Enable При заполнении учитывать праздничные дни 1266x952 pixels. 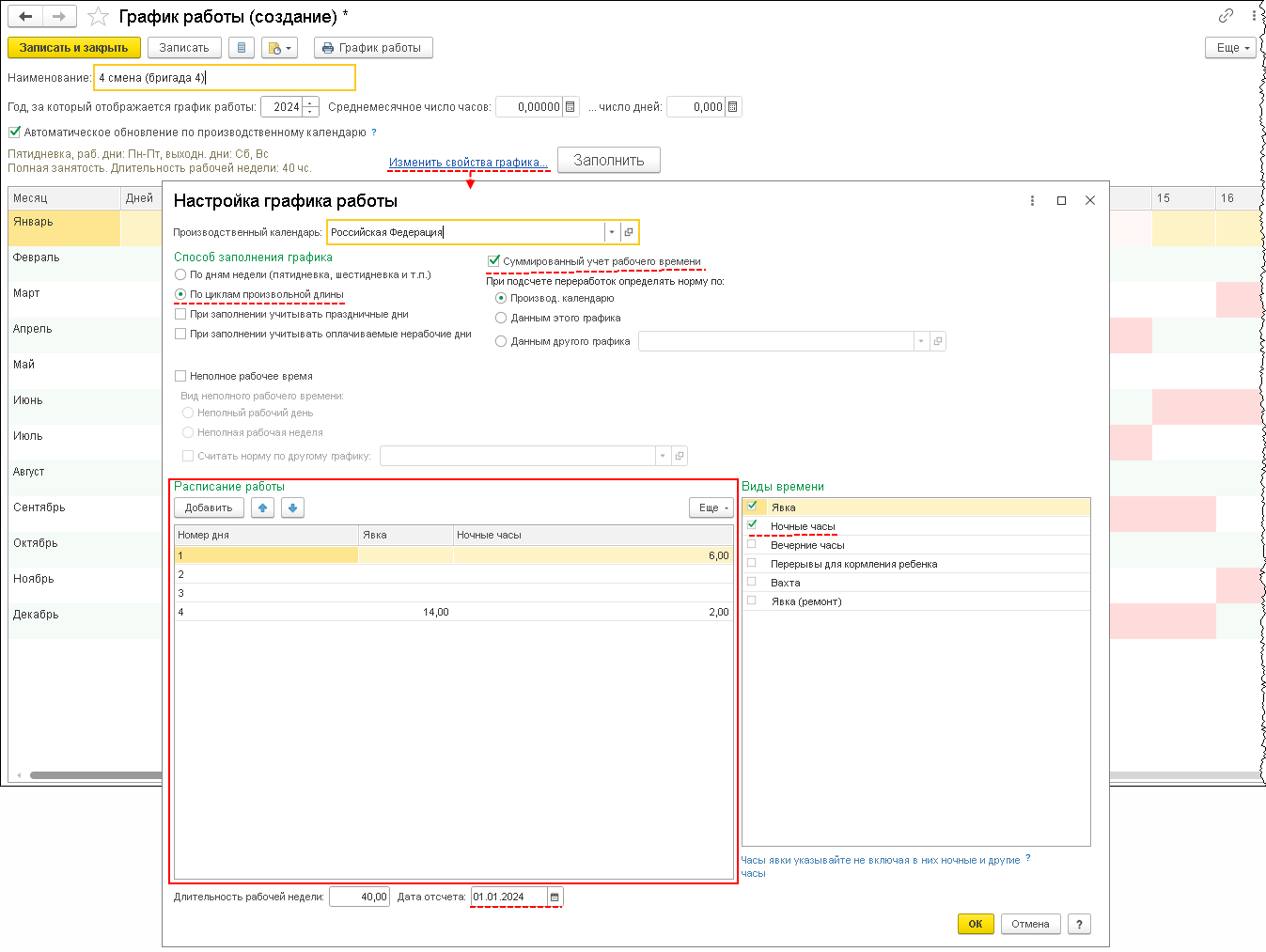click(x=180, y=314)
